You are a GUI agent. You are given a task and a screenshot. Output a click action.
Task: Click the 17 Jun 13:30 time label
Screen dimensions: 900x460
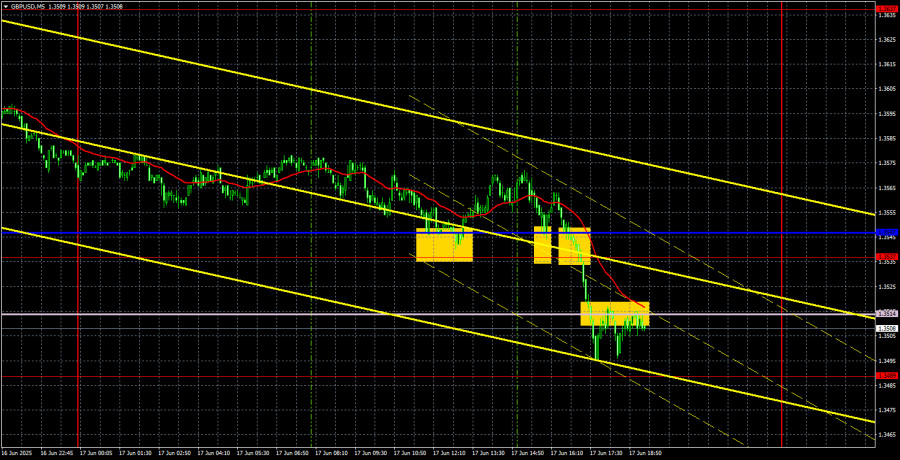point(487,453)
